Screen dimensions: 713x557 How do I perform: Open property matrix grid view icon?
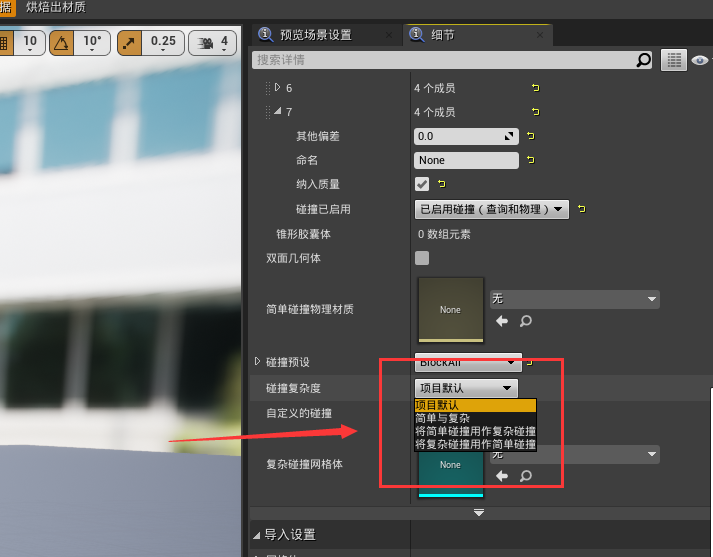[675, 60]
